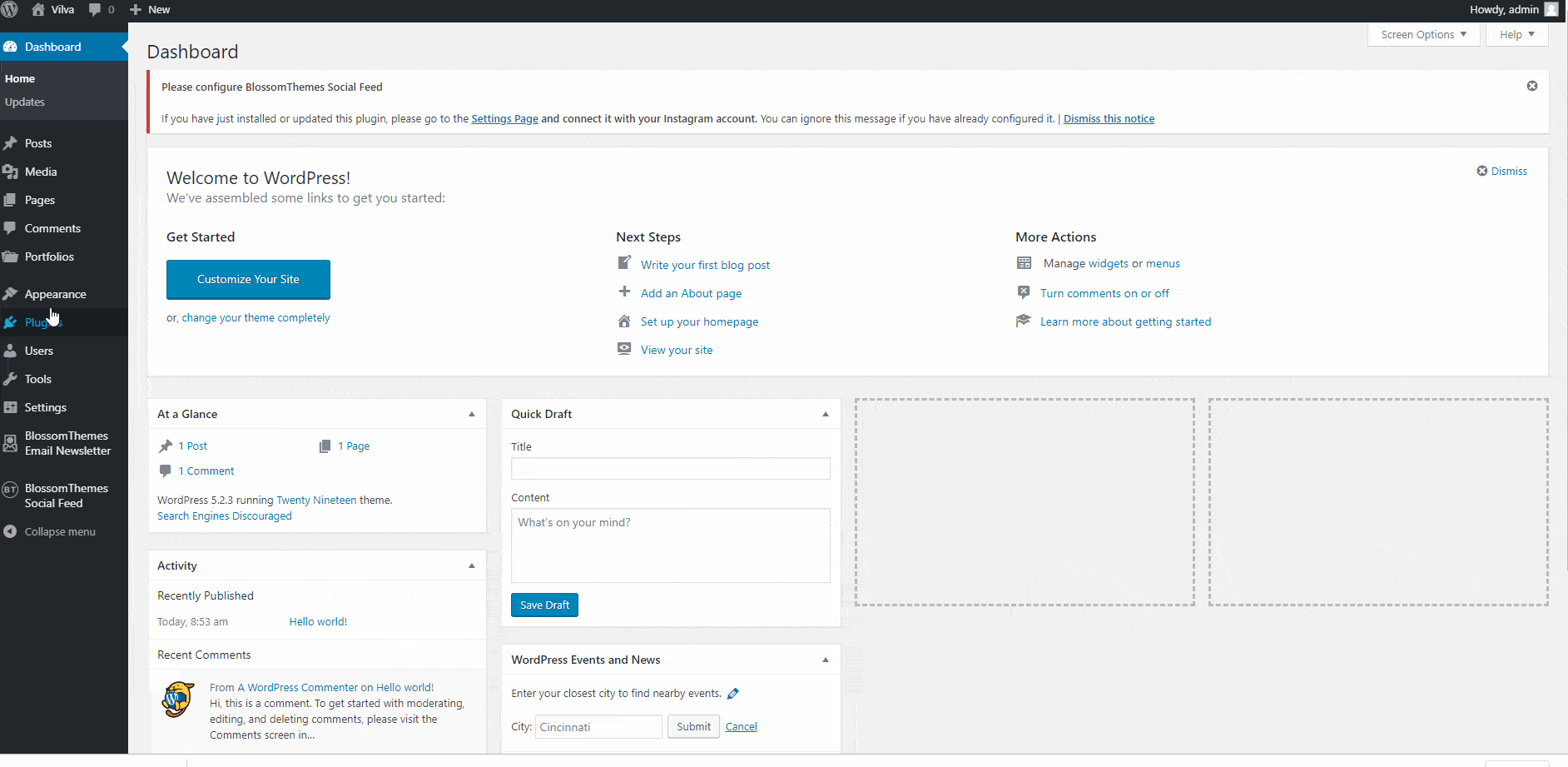Screen dimensions: 1568x767
Task: Close the BlossomThemes Social Feed notice
Action: click(1532, 86)
